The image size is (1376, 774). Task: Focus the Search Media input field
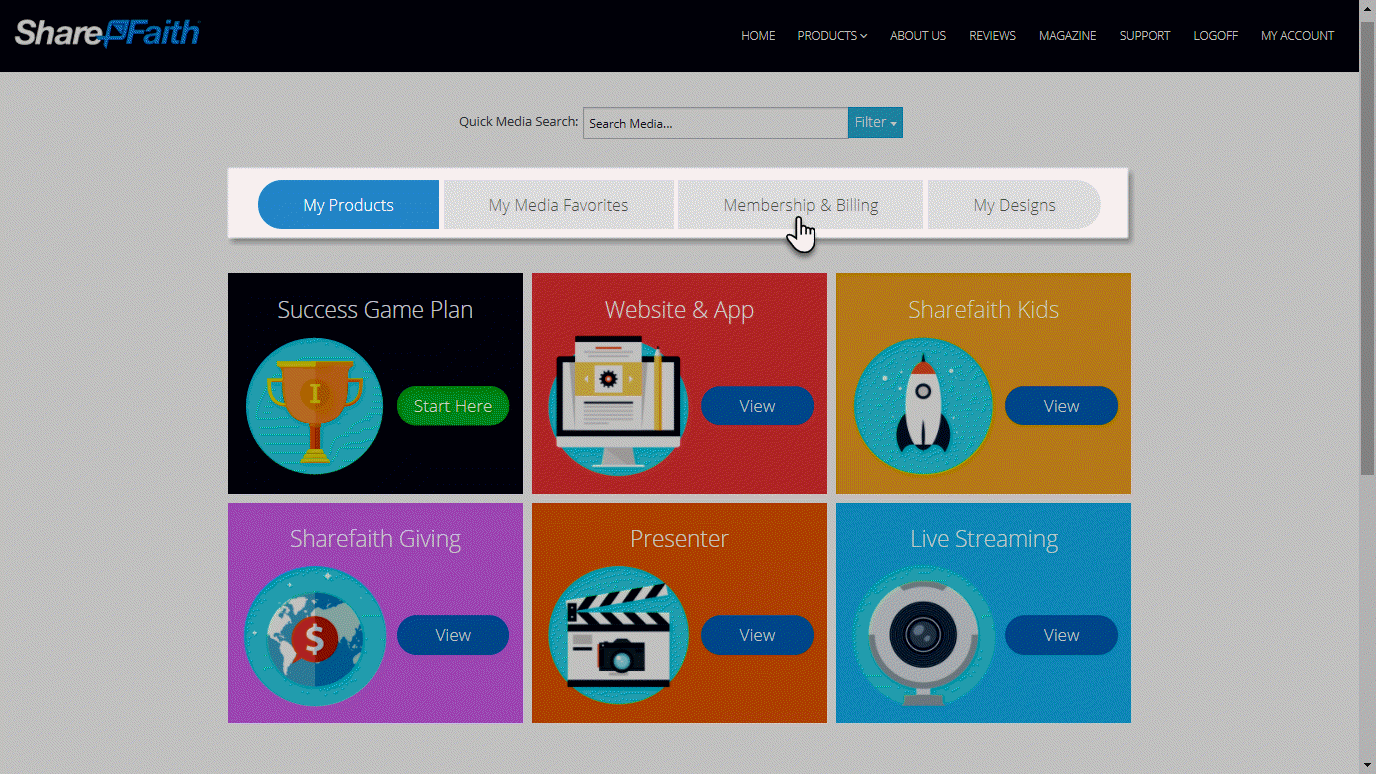715,123
